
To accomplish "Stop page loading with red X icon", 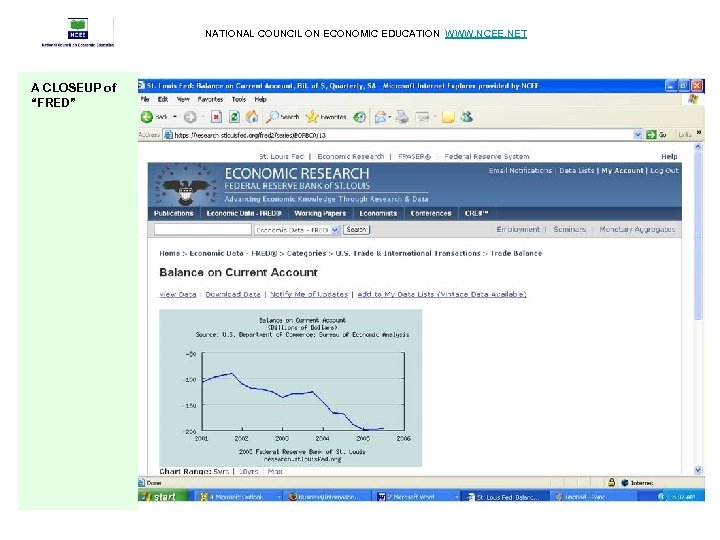I will click(x=216, y=117).
